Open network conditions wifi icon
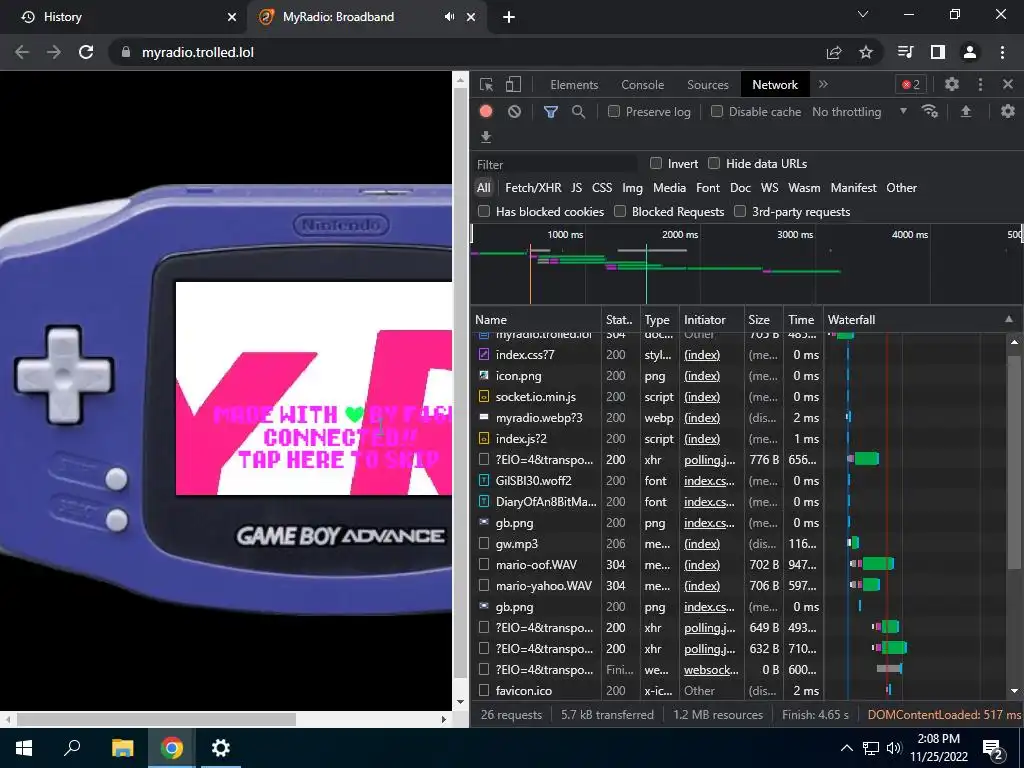This screenshot has width=1024, height=768. pyautogui.click(x=930, y=111)
